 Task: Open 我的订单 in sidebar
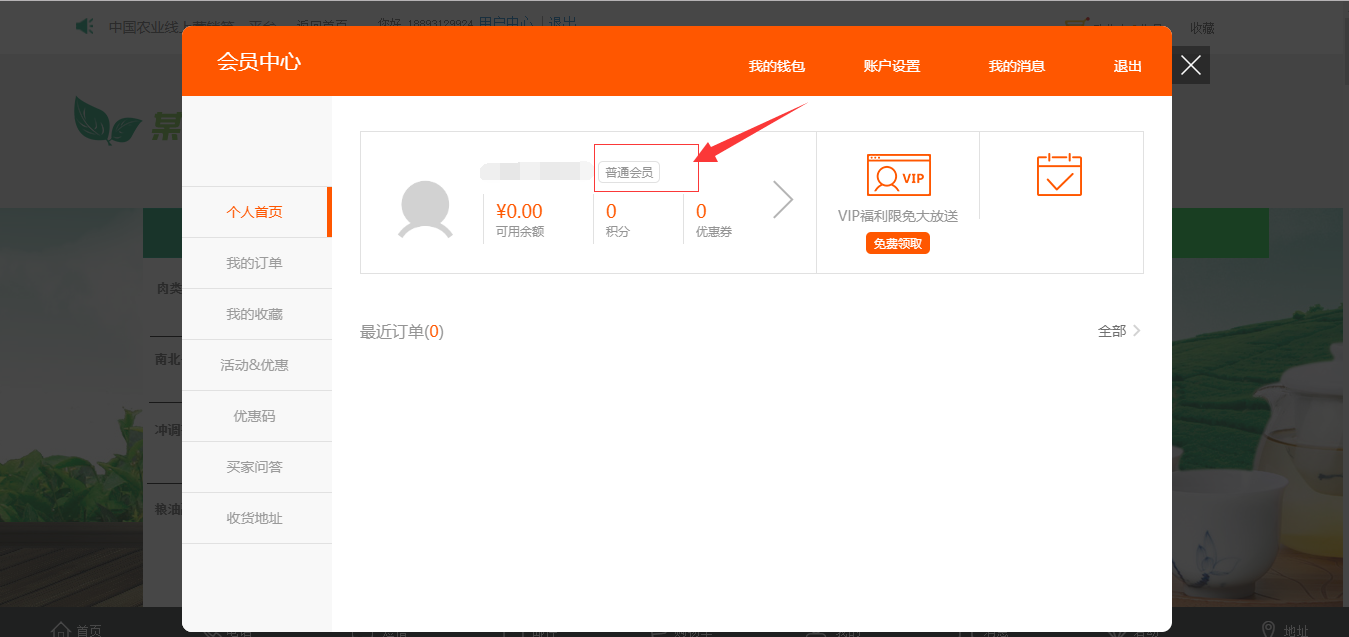254,263
